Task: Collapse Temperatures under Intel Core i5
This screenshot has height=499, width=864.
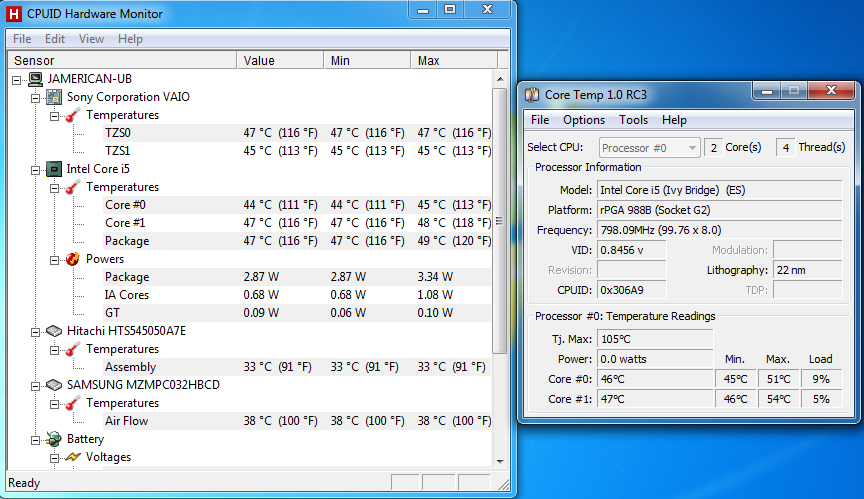Action: pyautogui.click(x=54, y=188)
